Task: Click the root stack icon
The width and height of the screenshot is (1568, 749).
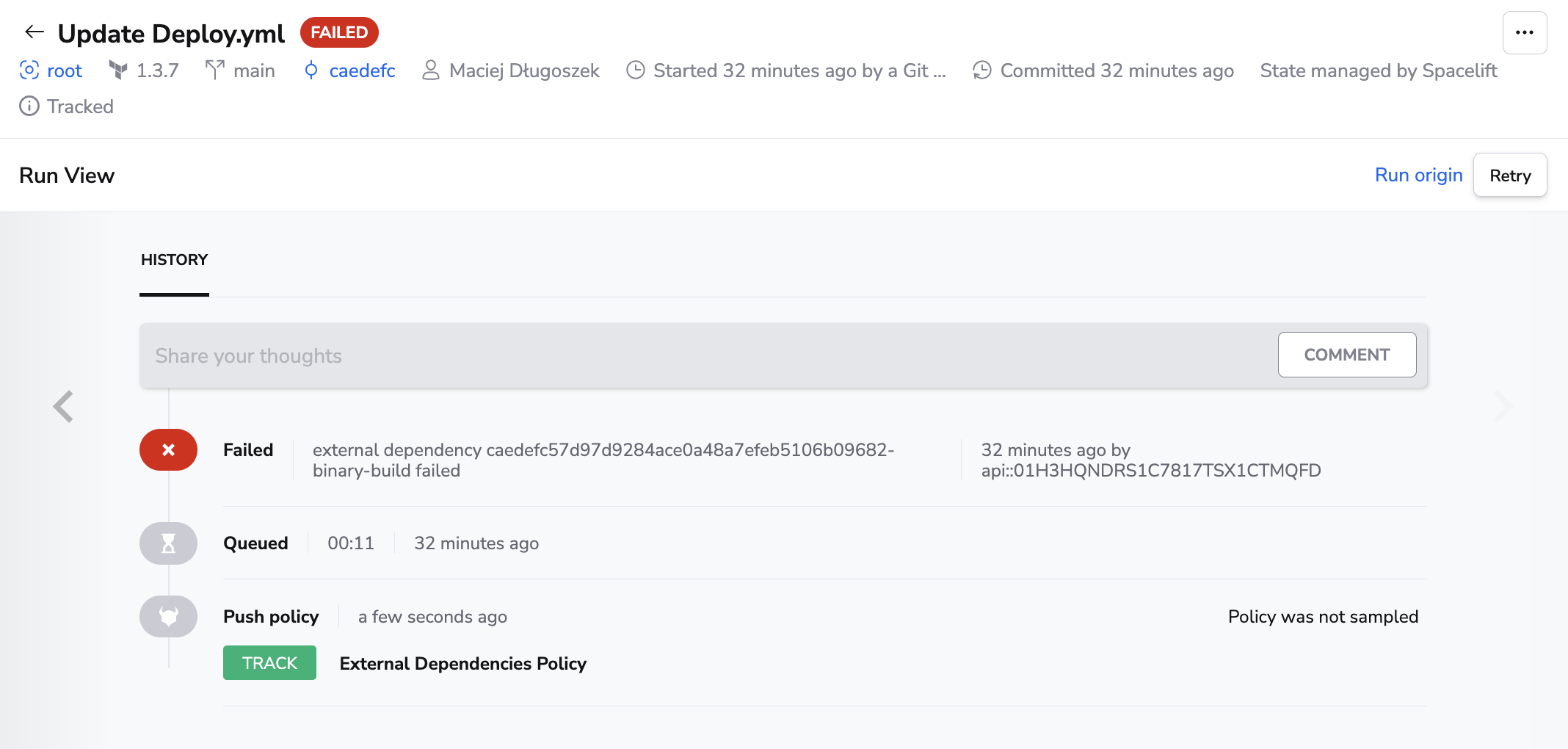Action: click(29, 70)
